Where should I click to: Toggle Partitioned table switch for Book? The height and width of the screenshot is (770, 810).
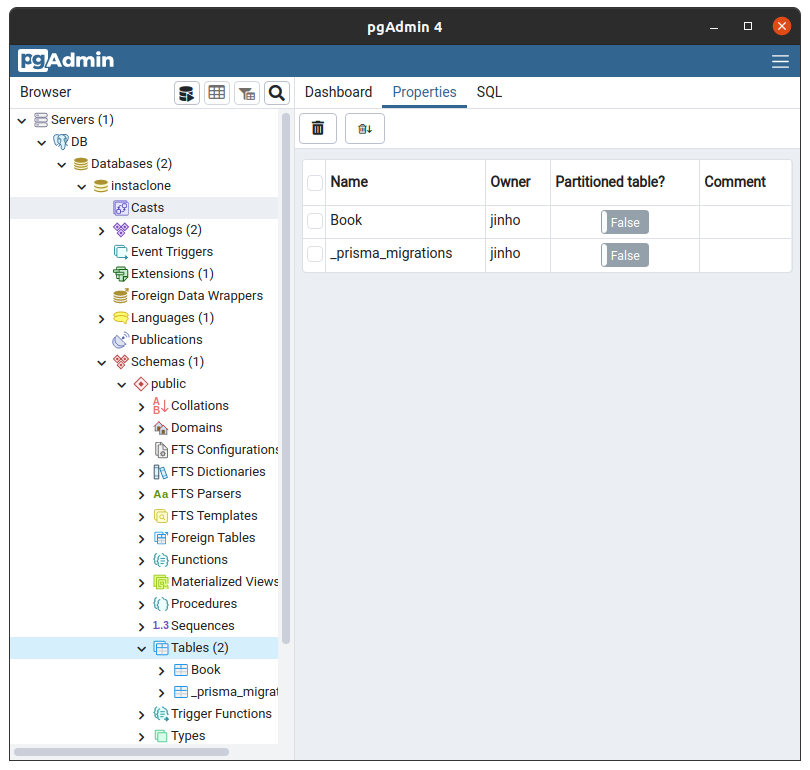pyautogui.click(x=625, y=222)
